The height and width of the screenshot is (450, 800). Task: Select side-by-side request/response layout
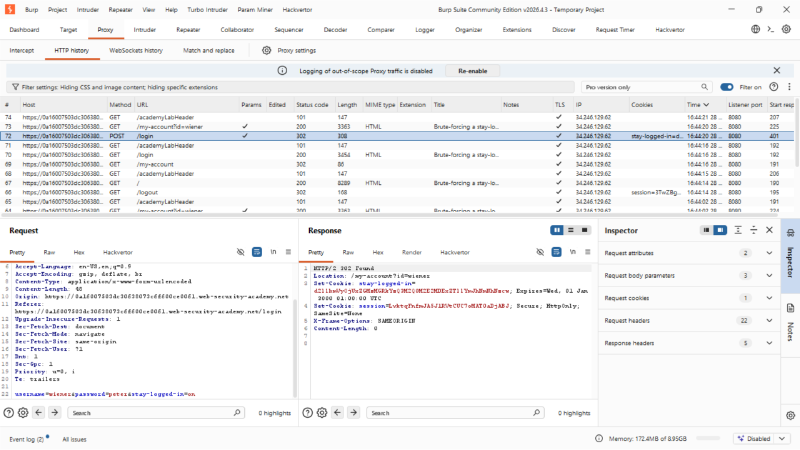click(557, 230)
